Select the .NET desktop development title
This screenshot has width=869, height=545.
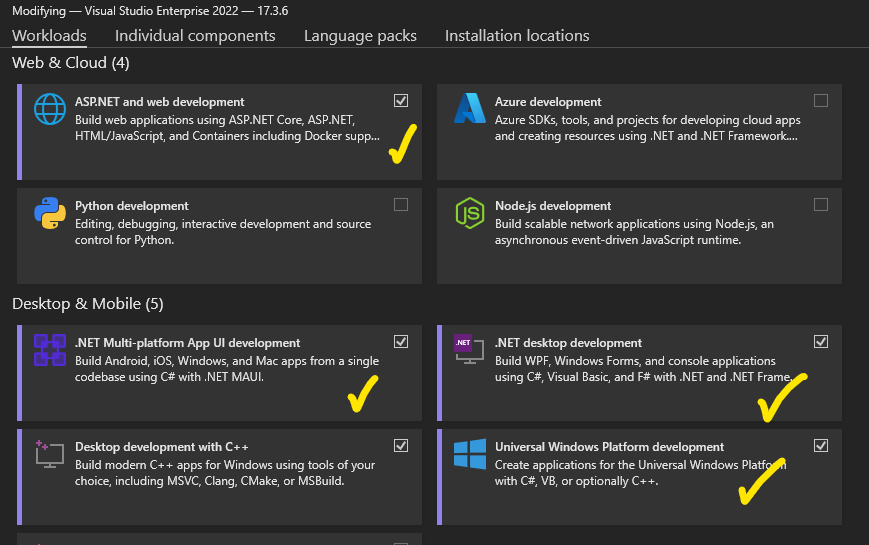pos(569,343)
